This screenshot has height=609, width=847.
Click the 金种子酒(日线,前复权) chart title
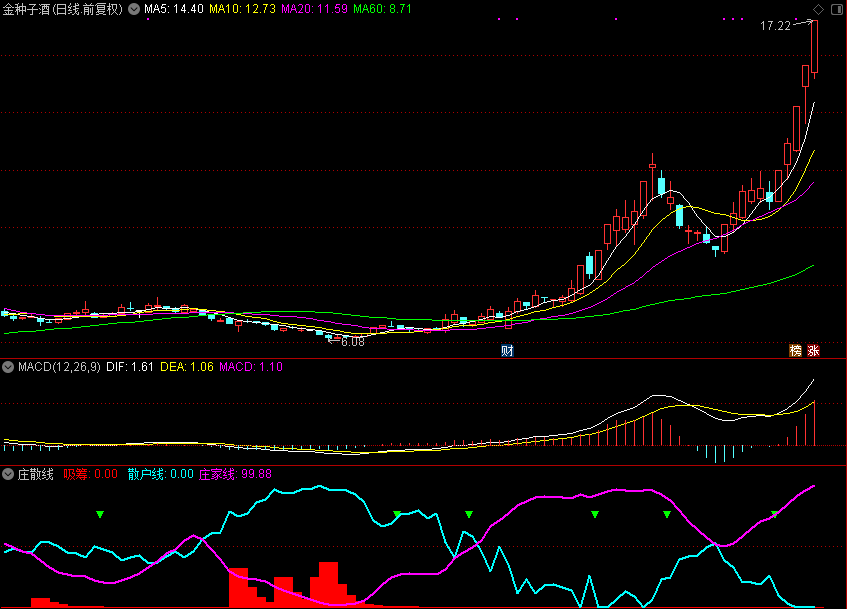pos(62,9)
